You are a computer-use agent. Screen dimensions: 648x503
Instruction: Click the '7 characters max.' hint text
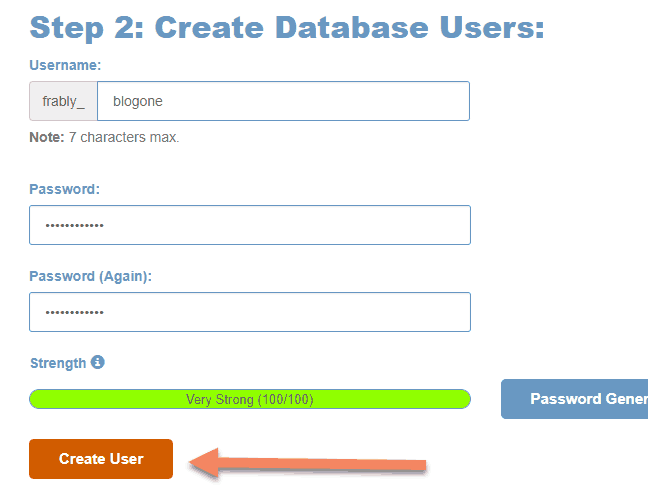124,137
